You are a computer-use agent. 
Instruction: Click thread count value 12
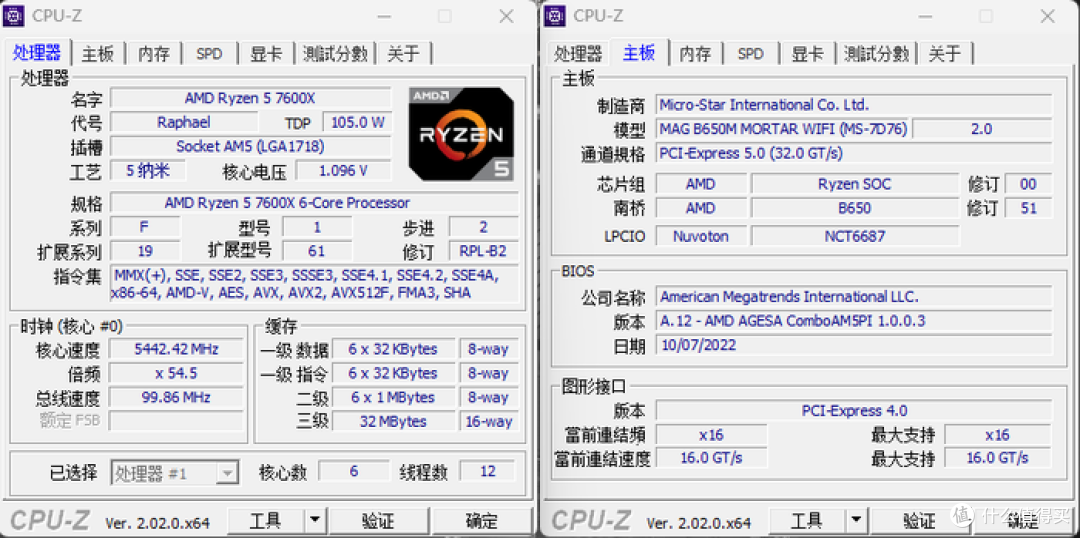click(x=488, y=471)
